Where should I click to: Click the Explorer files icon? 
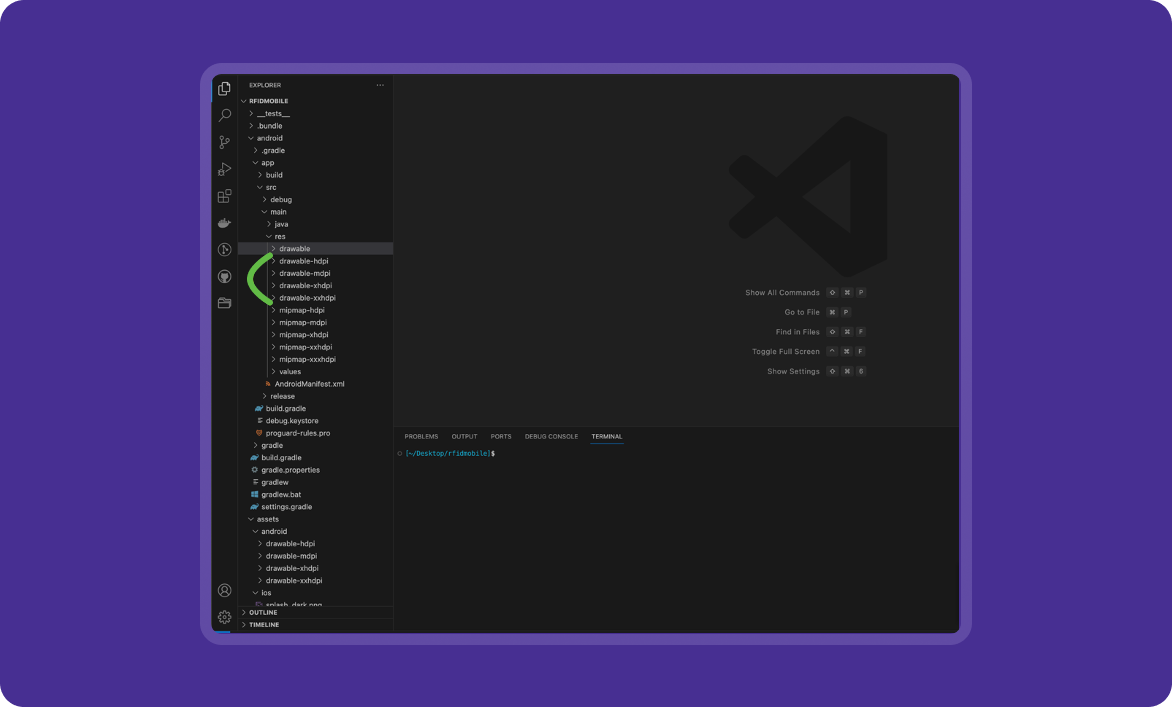[x=224, y=89]
